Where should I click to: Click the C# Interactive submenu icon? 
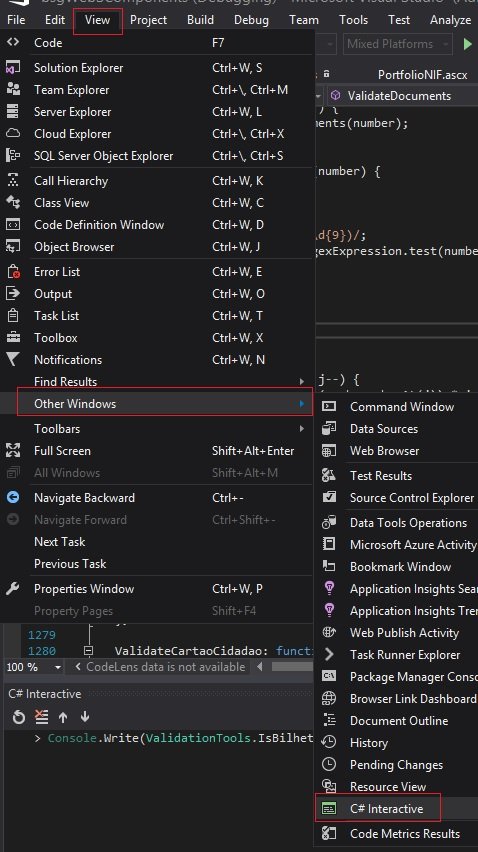click(329, 808)
